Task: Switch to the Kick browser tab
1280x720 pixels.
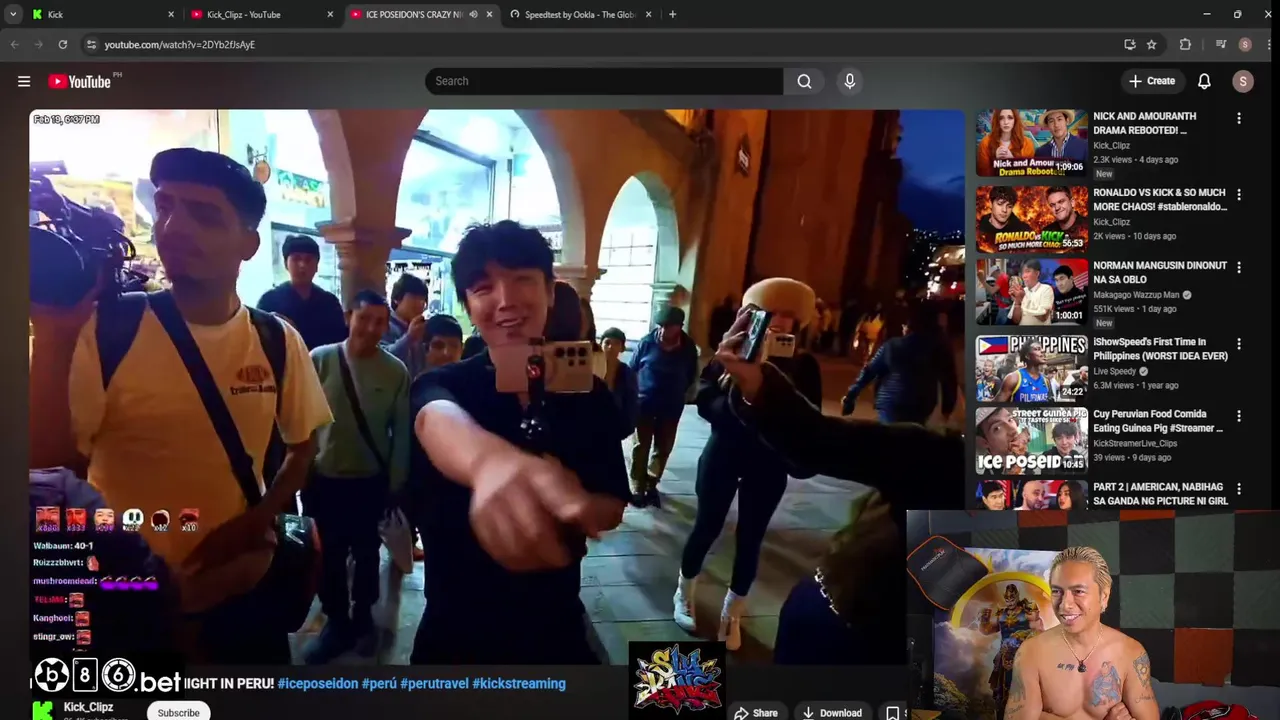Action: (x=100, y=14)
